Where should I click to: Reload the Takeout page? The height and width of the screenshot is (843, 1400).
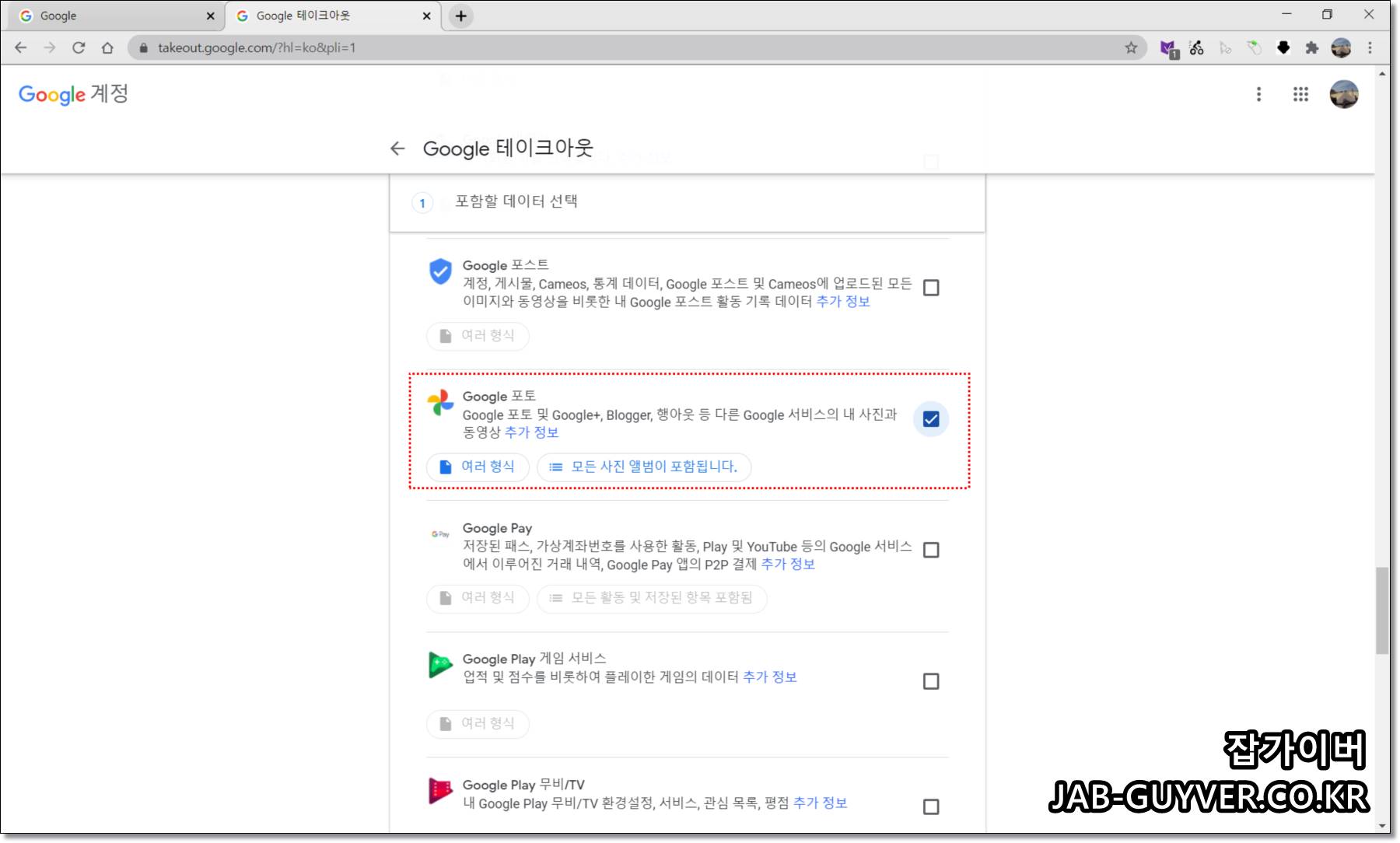coord(79,47)
